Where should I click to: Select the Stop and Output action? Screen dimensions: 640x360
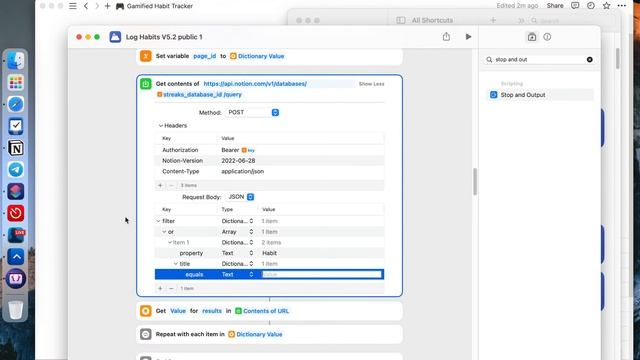point(539,95)
